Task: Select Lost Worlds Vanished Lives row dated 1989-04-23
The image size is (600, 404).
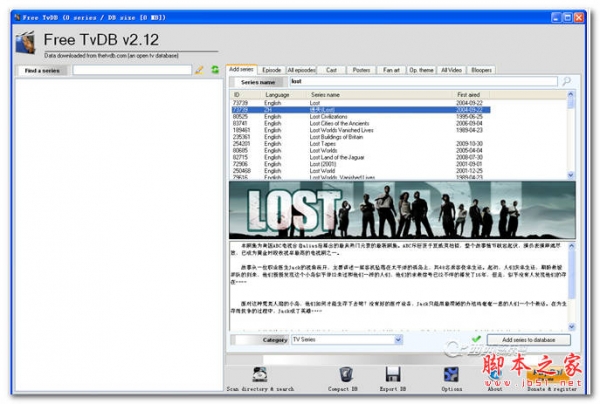Action: pyautogui.click(x=360, y=130)
